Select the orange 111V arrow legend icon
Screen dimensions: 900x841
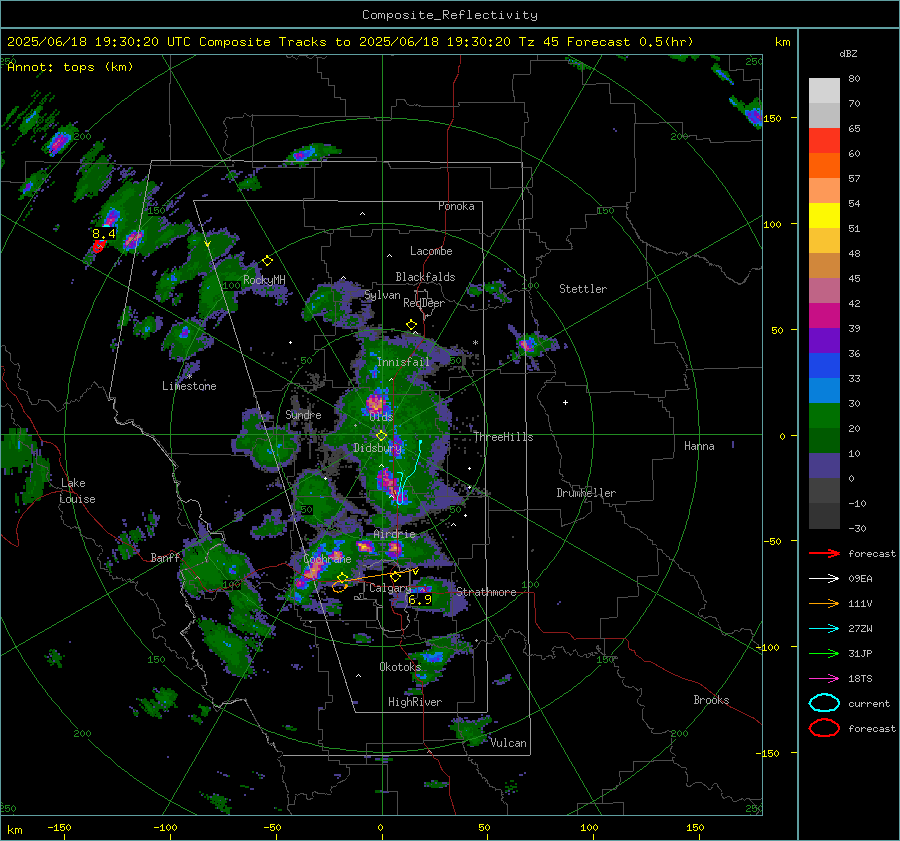[x=824, y=603]
